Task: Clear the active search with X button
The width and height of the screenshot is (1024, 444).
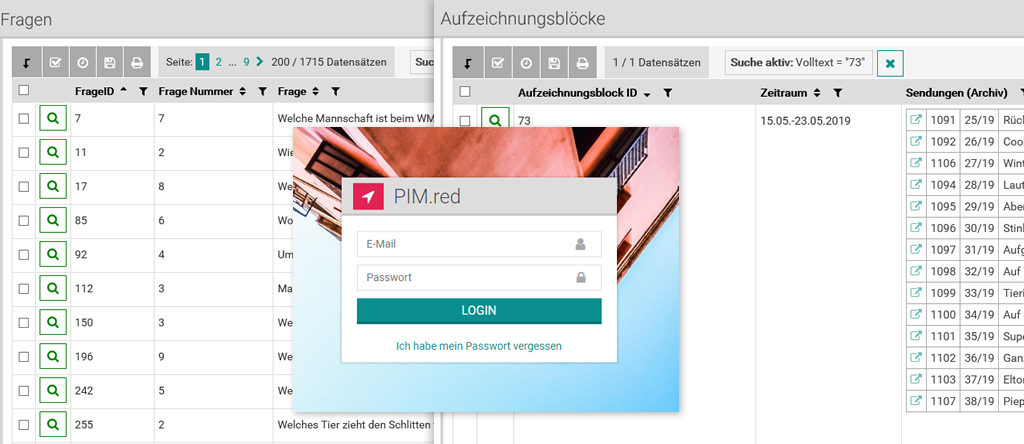Action: 889,63
